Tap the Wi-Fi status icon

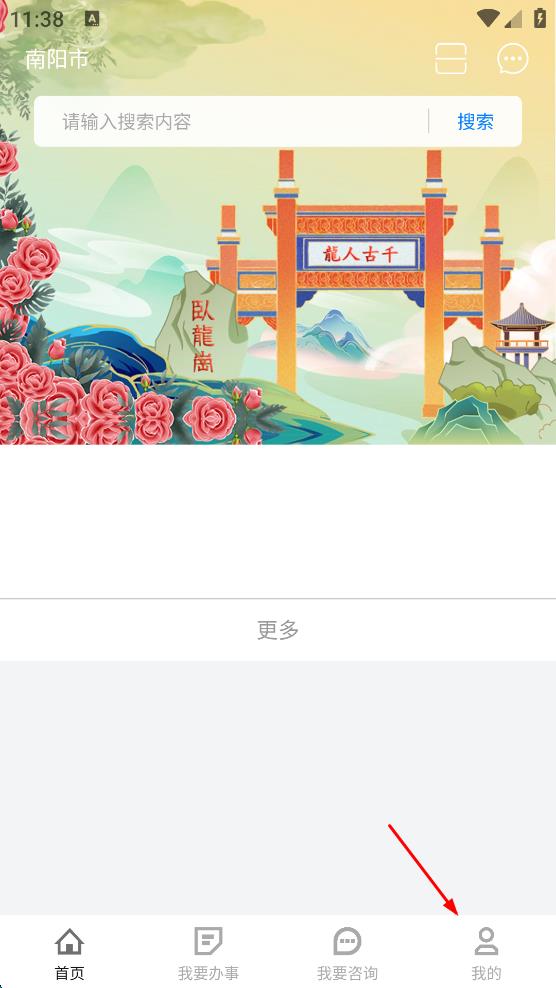(x=488, y=18)
